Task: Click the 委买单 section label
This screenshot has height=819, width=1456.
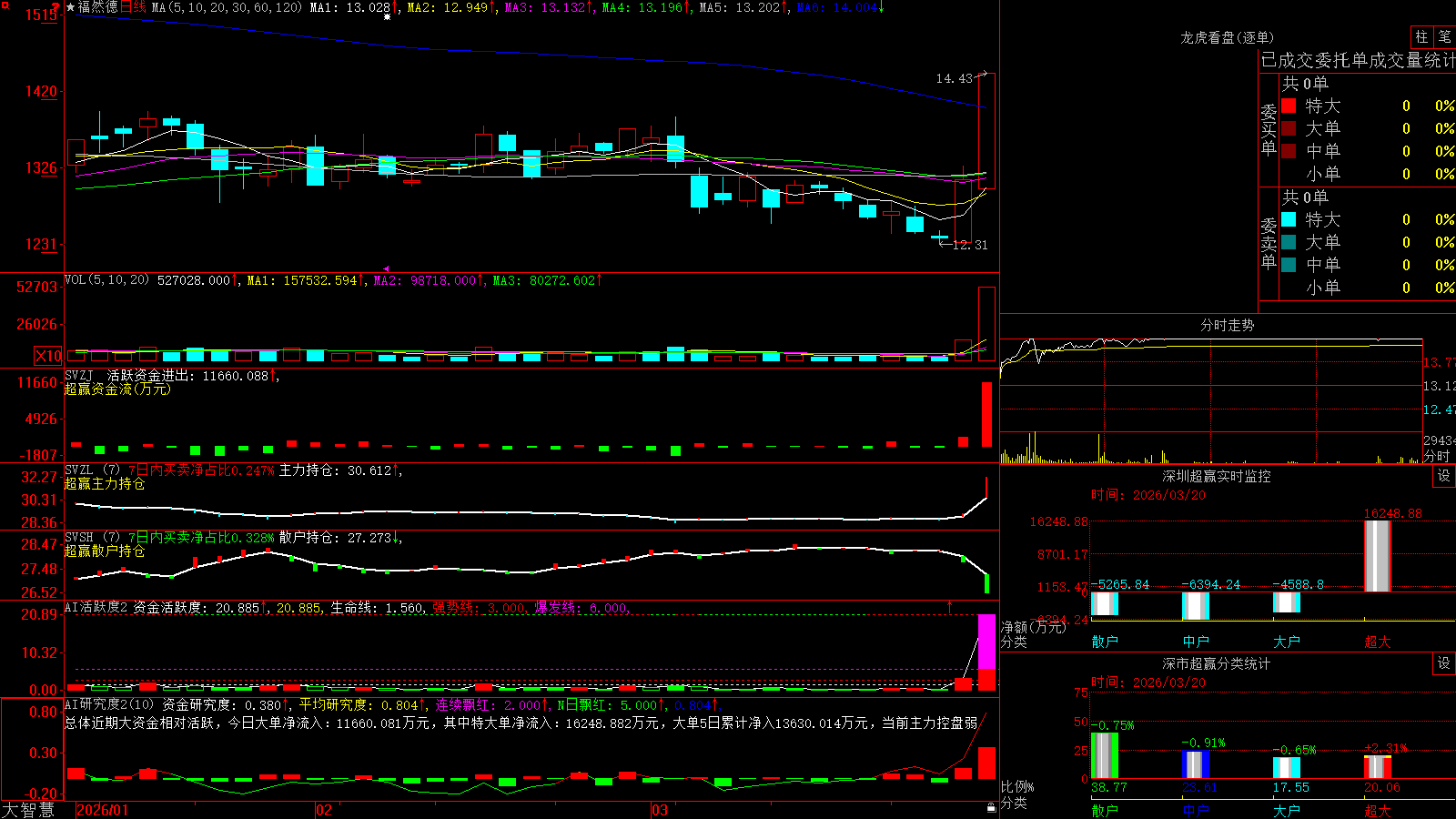Action: [x=1269, y=129]
